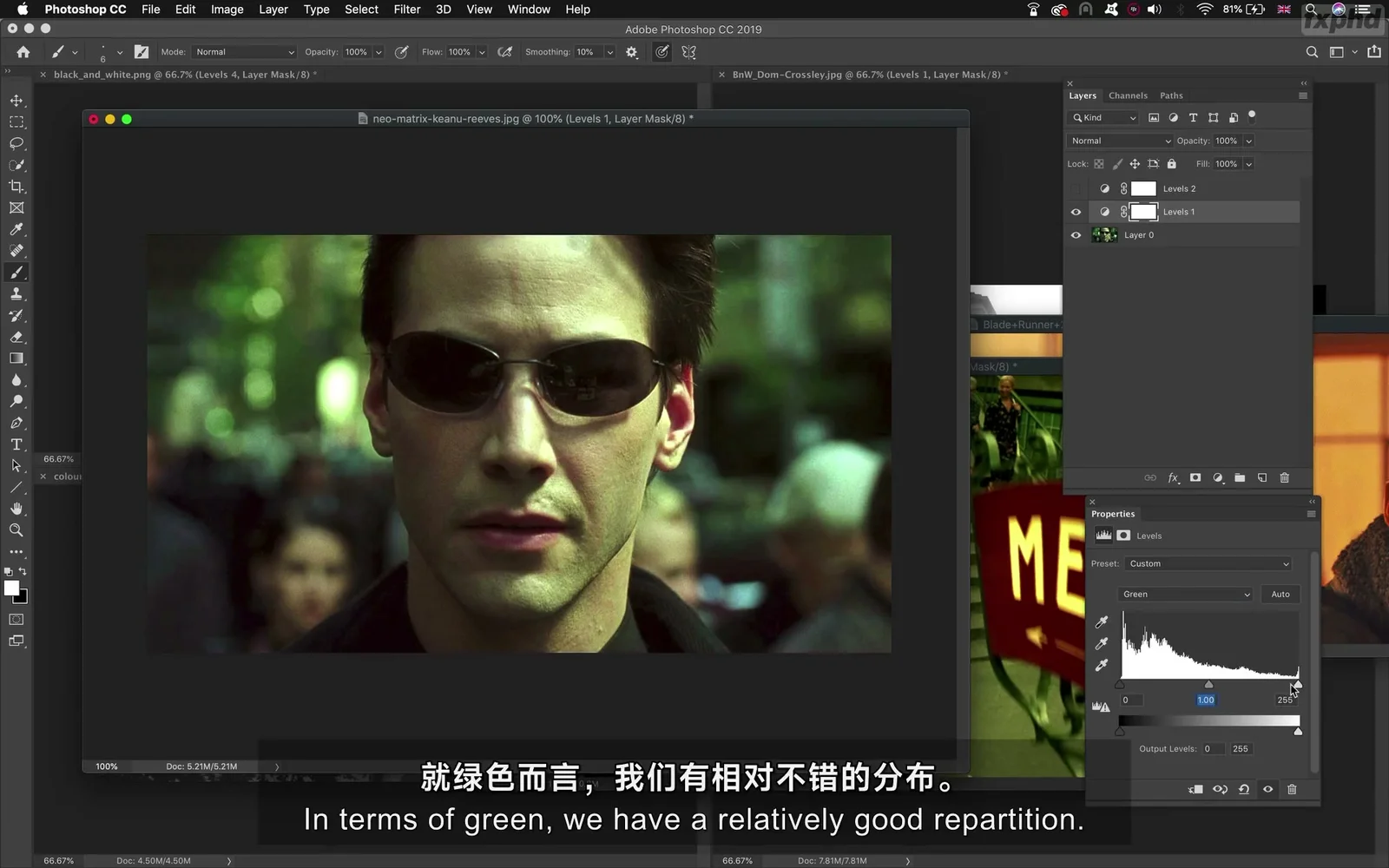Create a new adjustment layer from the Layers panel
1389x868 pixels.
[x=1218, y=478]
